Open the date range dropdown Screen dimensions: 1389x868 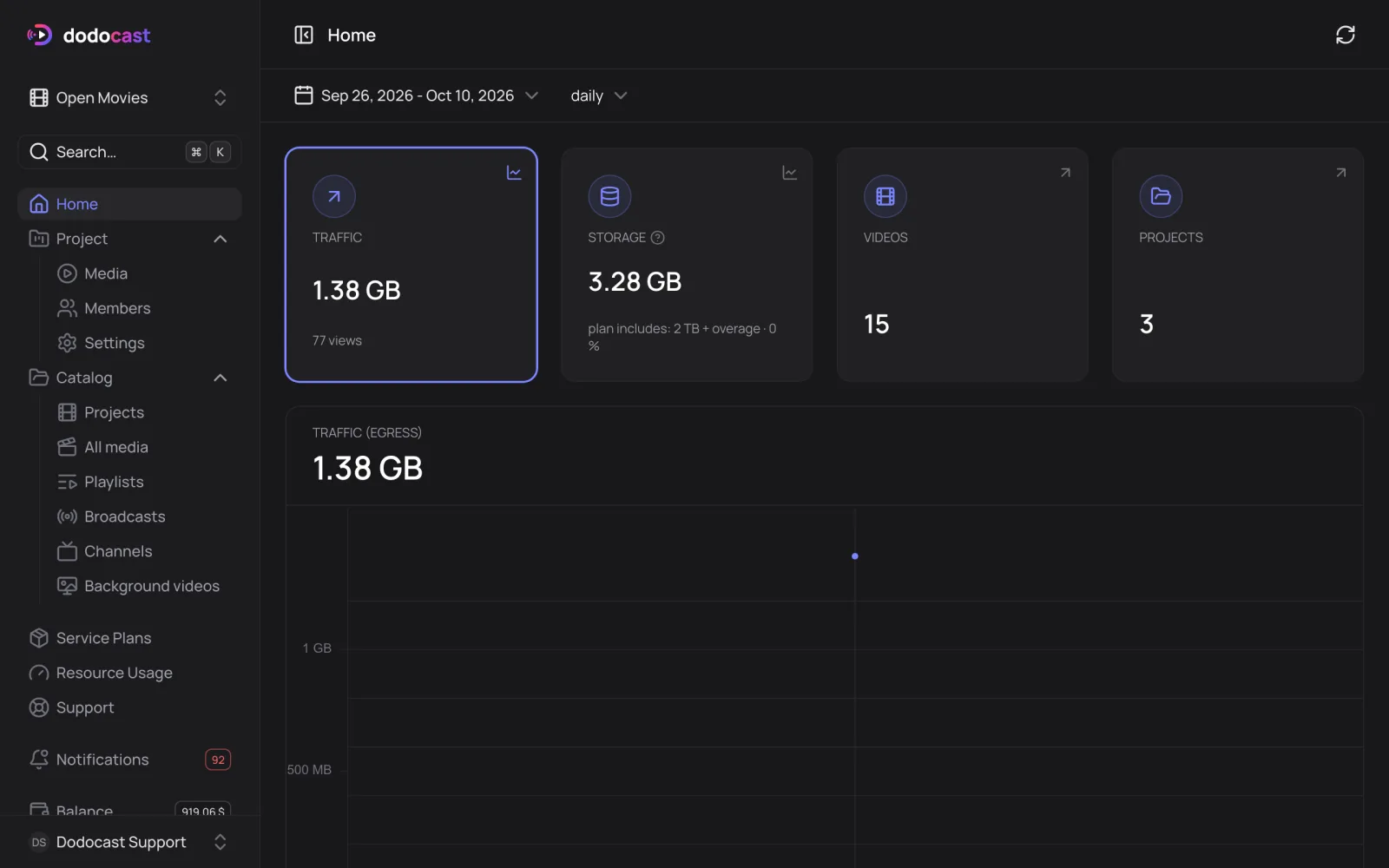(417, 95)
